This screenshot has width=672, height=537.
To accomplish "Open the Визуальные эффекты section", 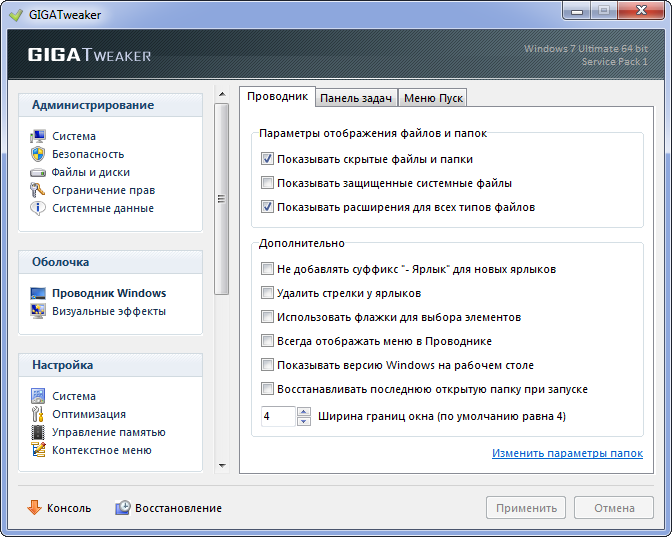I will [x=109, y=311].
